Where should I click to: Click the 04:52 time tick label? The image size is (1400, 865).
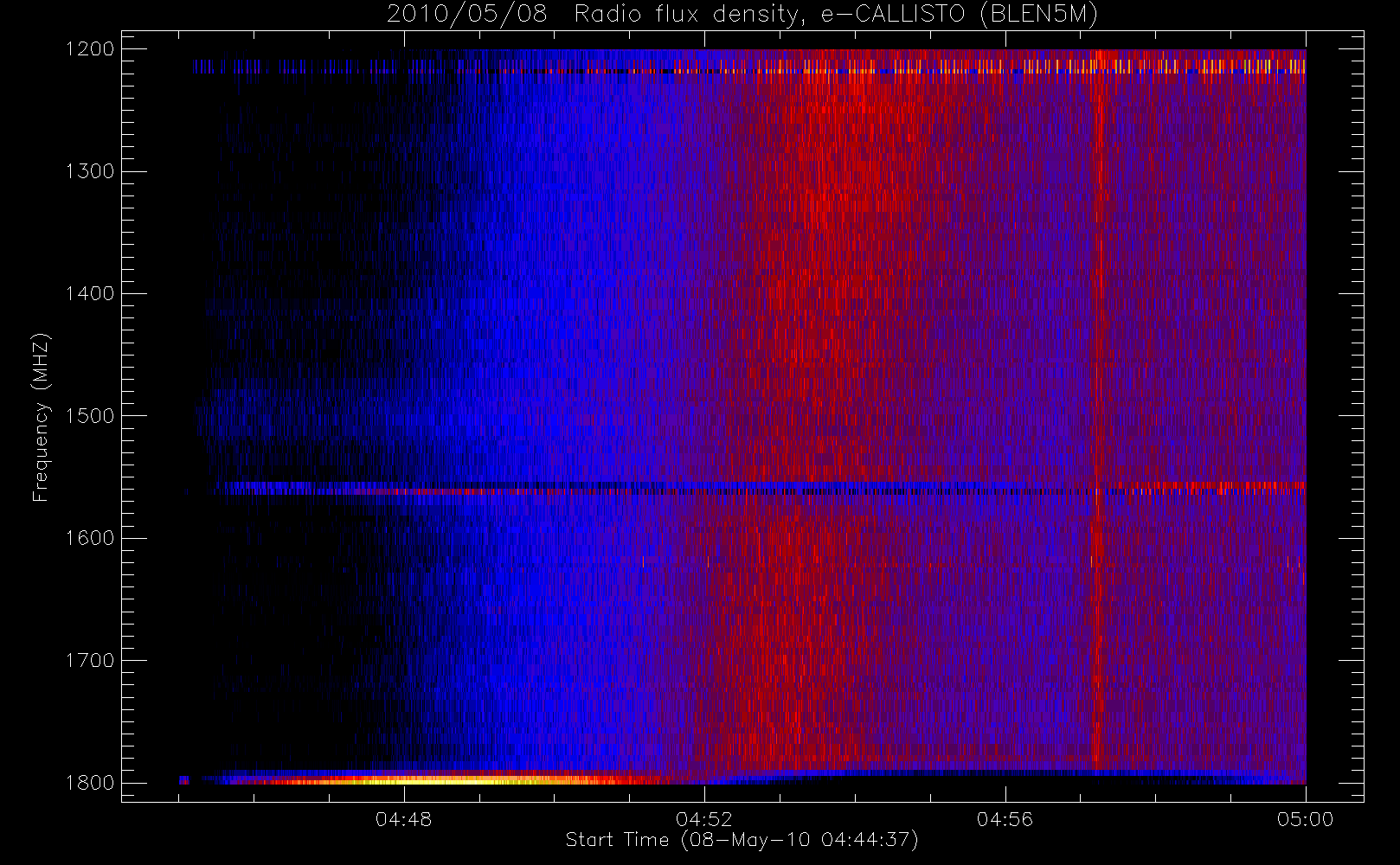(704, 819)
